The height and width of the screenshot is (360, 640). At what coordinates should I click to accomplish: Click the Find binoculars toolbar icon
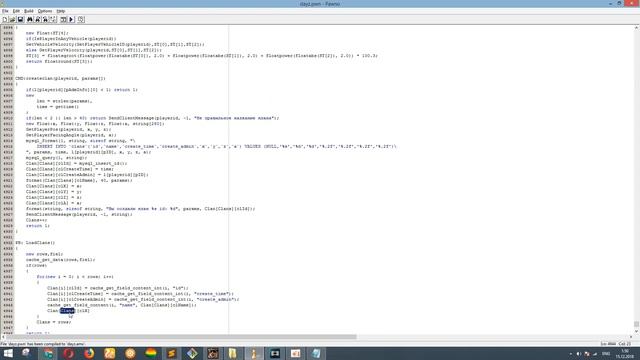coord(30,19)
